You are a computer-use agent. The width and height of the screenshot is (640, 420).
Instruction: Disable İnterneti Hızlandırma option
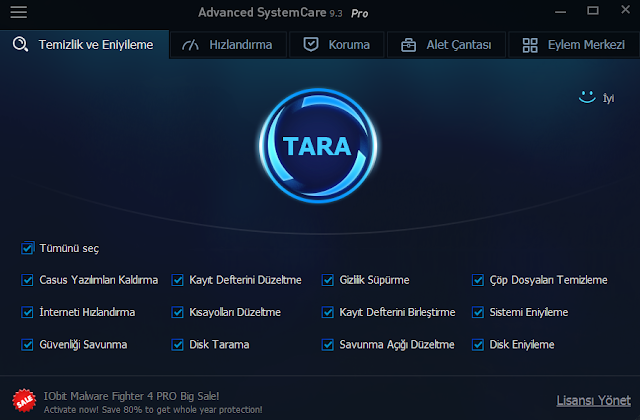click(x=27, y=312)
